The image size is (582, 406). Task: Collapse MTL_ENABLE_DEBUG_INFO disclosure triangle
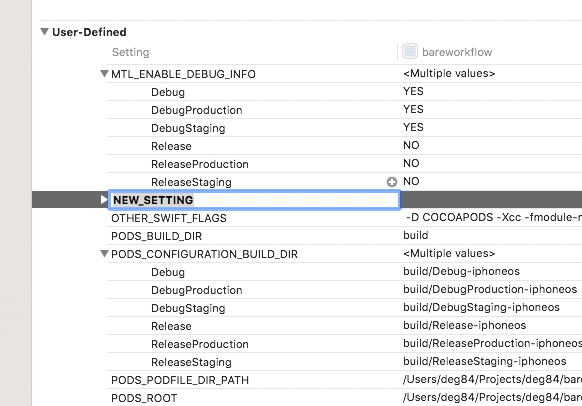click(104, 73)
